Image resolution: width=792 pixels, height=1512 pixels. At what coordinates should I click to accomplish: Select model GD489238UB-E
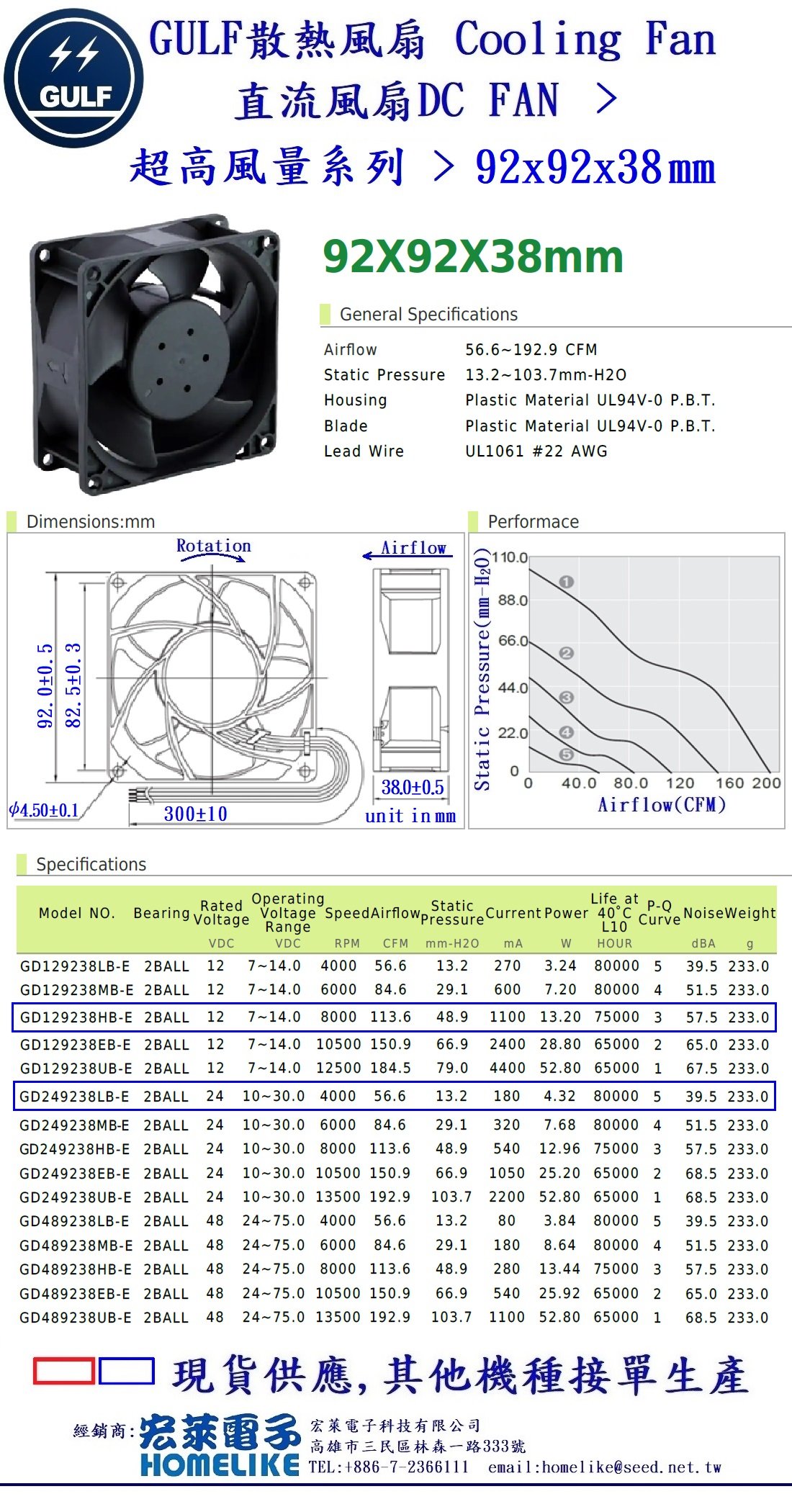tap(75, 1318)
